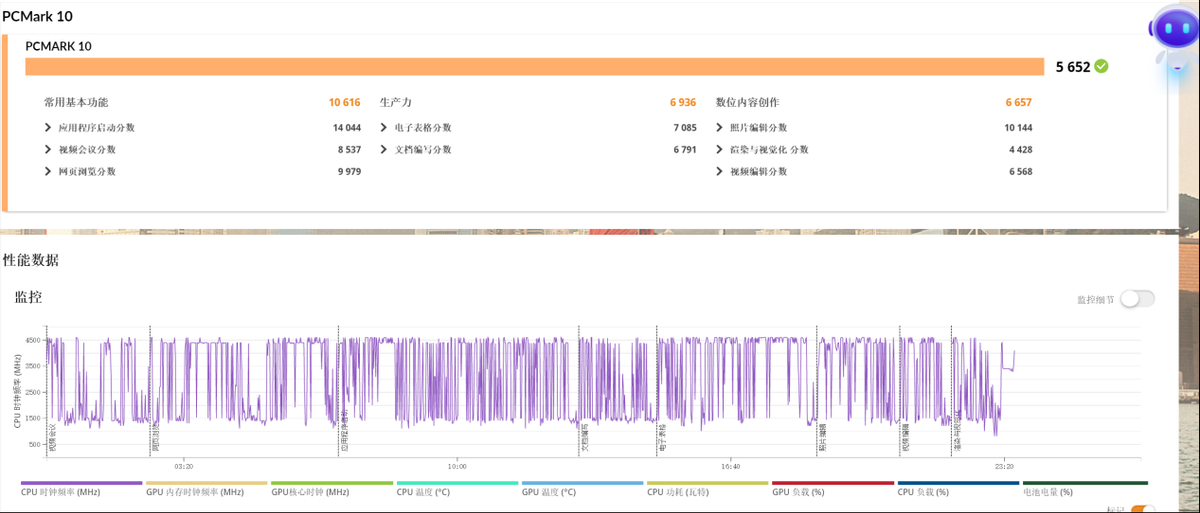Image resolution: width=1200 pixels, height=513 pixels.
Task: Expand the 文档编写分数 row
Action: (x=385, y=150)
